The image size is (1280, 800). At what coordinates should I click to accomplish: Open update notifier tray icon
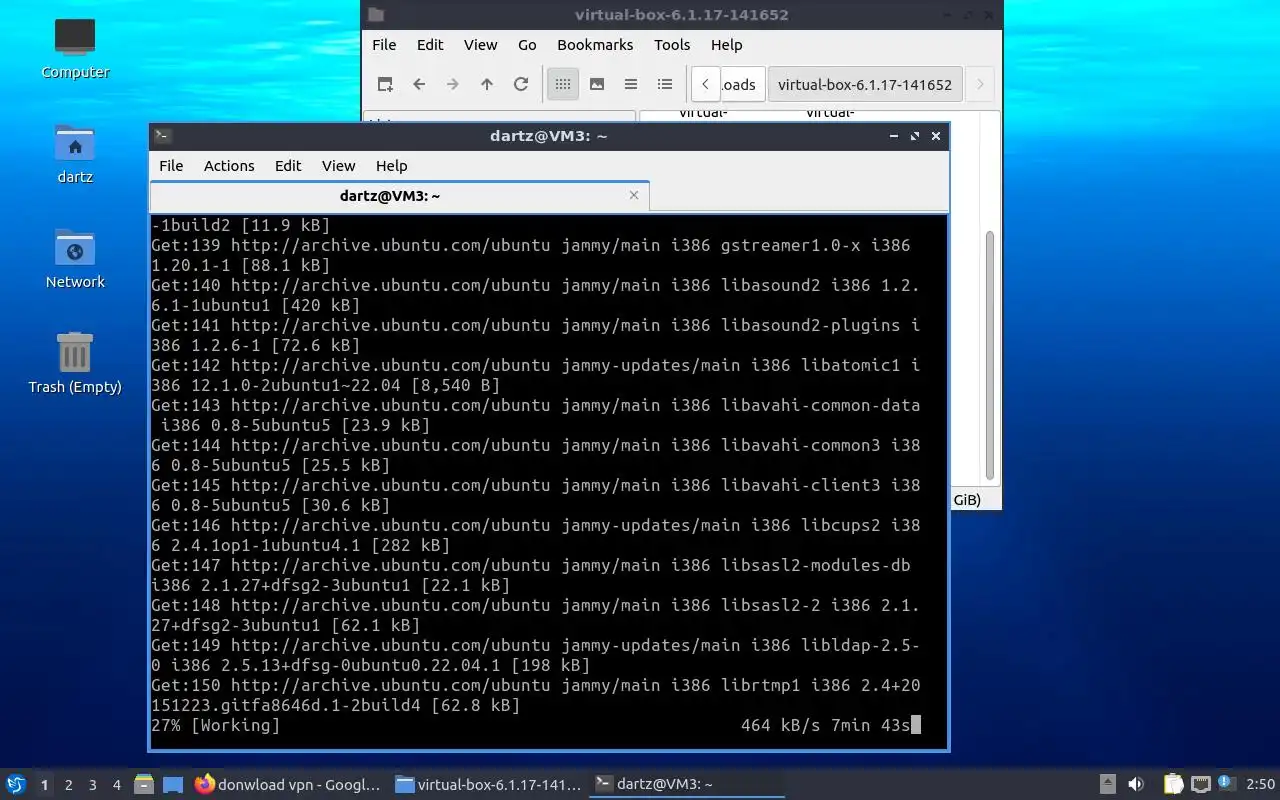click(1225, 785)
